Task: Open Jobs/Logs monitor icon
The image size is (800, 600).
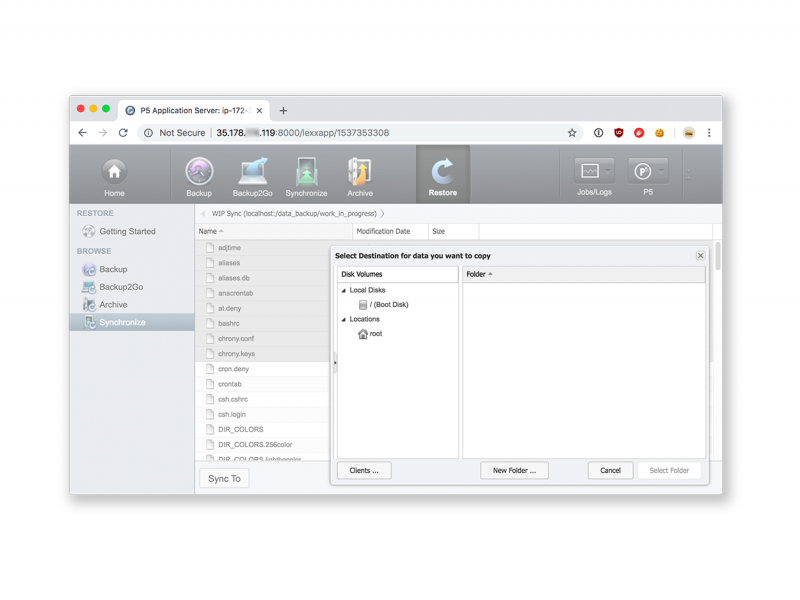Action: 590,171
